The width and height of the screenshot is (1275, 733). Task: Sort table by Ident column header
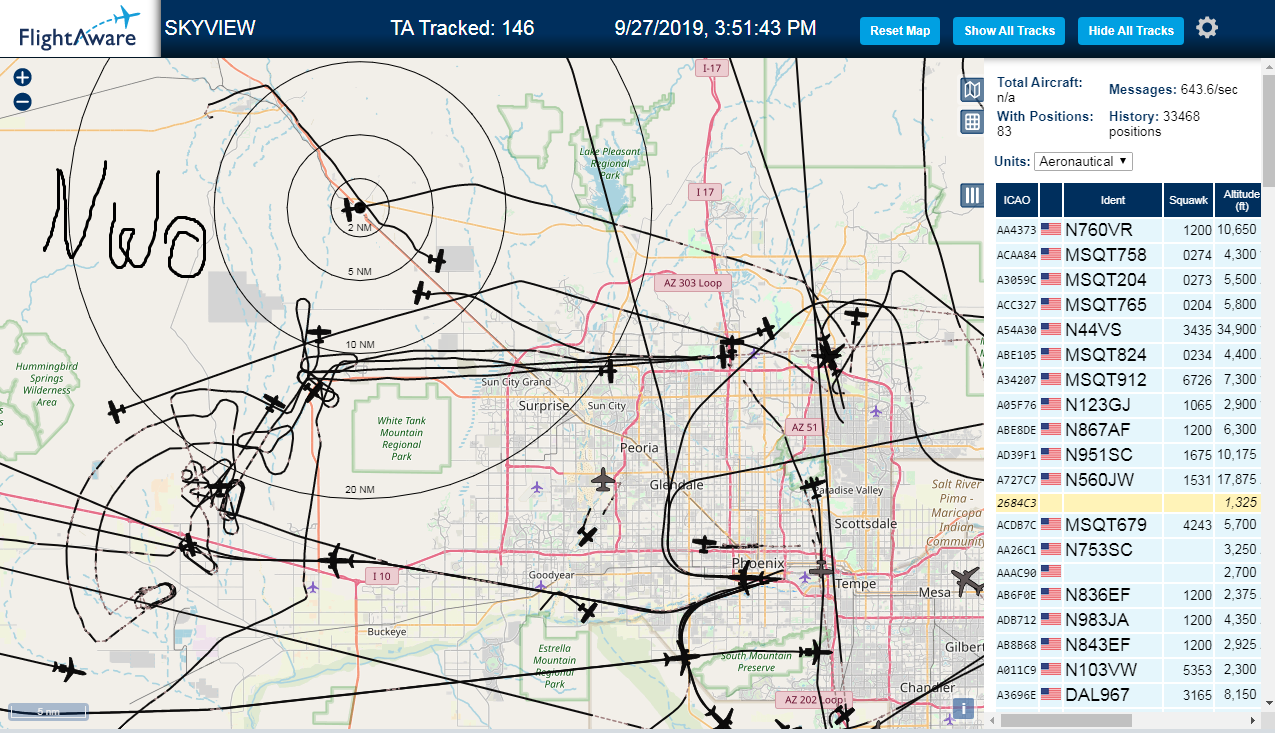click(1113, 200)
